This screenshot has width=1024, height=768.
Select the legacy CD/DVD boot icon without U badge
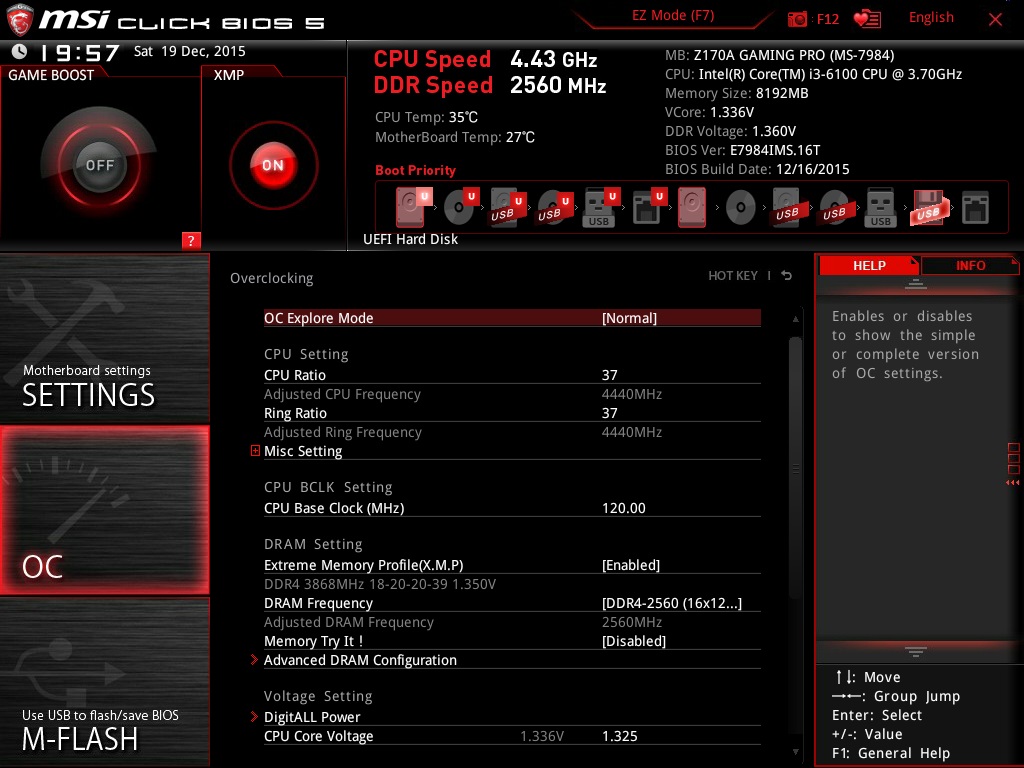click(x=741, y=208)
